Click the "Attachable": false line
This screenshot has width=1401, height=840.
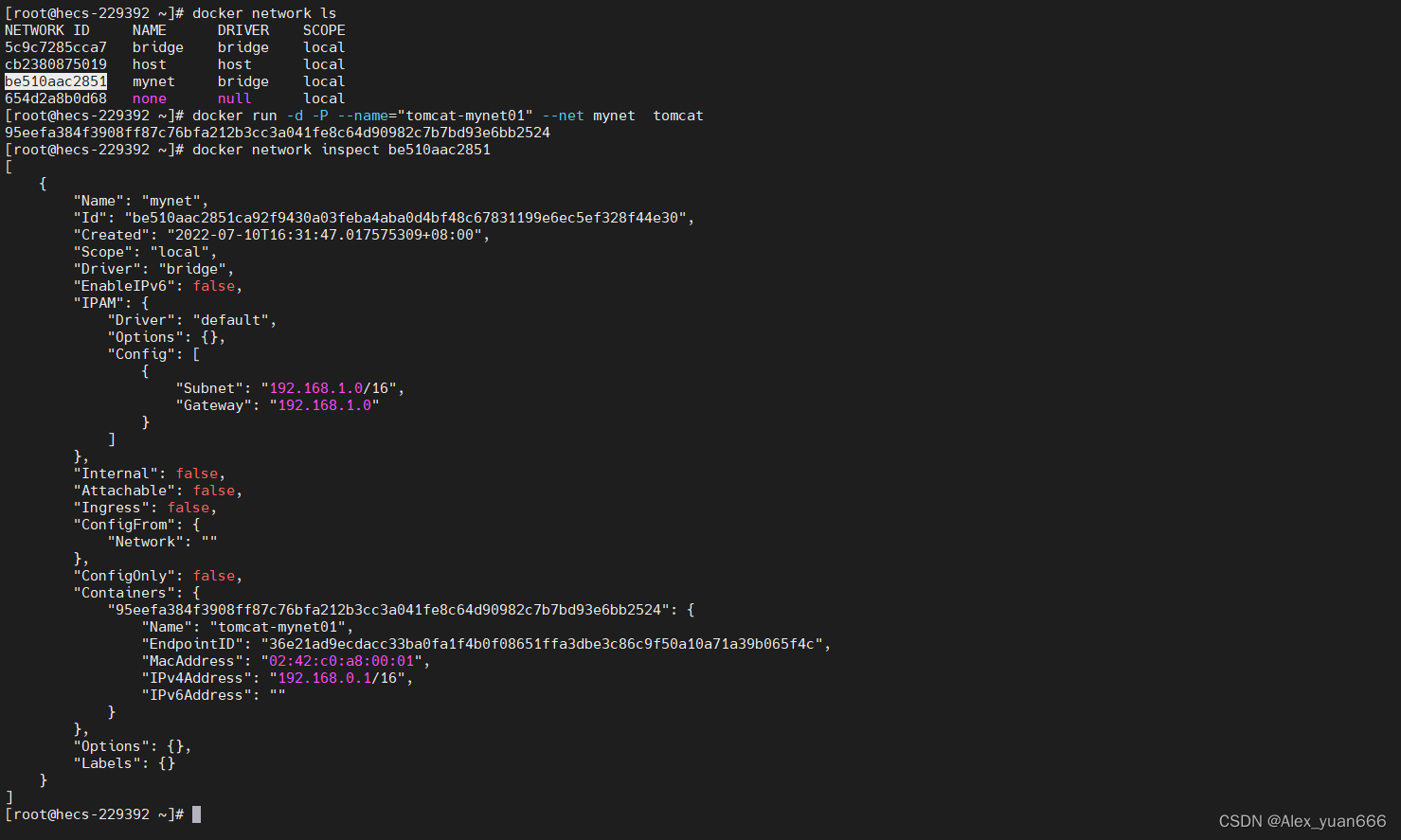(x=158, y=491)
